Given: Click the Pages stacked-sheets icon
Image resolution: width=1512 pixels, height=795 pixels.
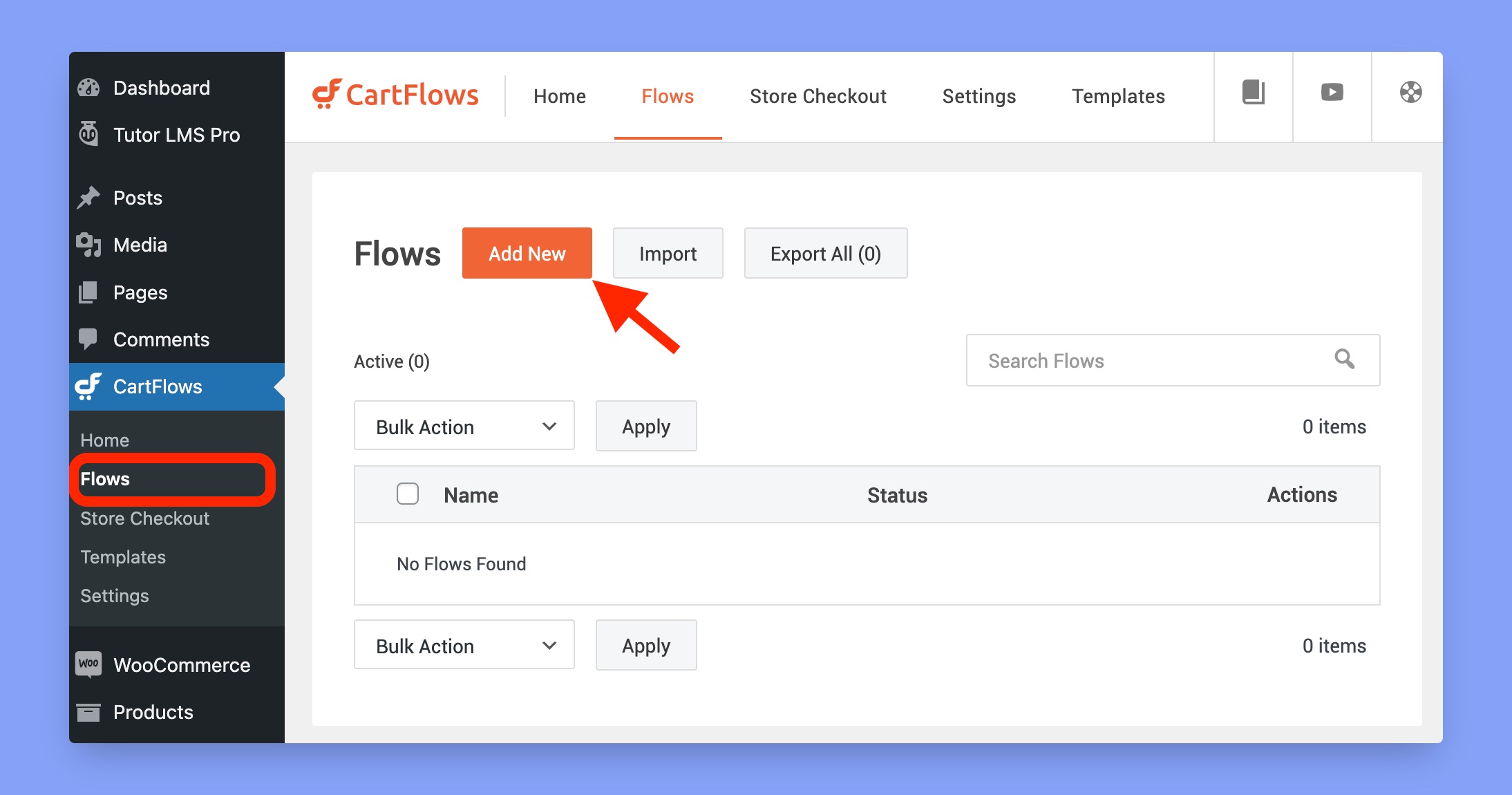Looking at the screenshot, I should (x=89, y=292).
